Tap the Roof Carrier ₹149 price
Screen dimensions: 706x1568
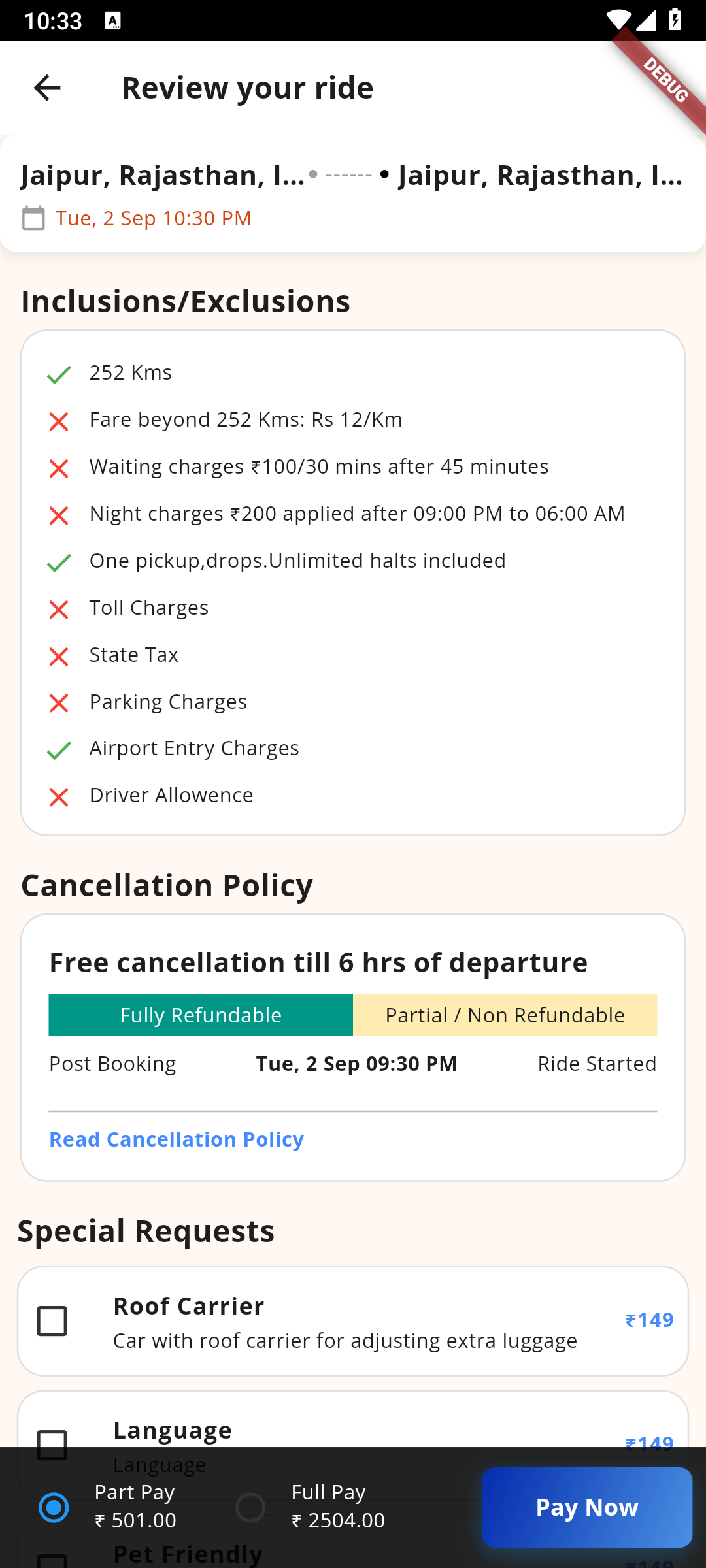649,1320
